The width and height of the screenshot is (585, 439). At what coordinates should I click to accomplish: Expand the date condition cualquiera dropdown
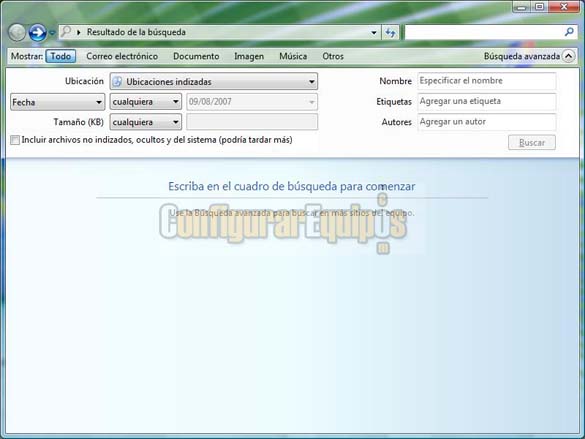[146, 102]
